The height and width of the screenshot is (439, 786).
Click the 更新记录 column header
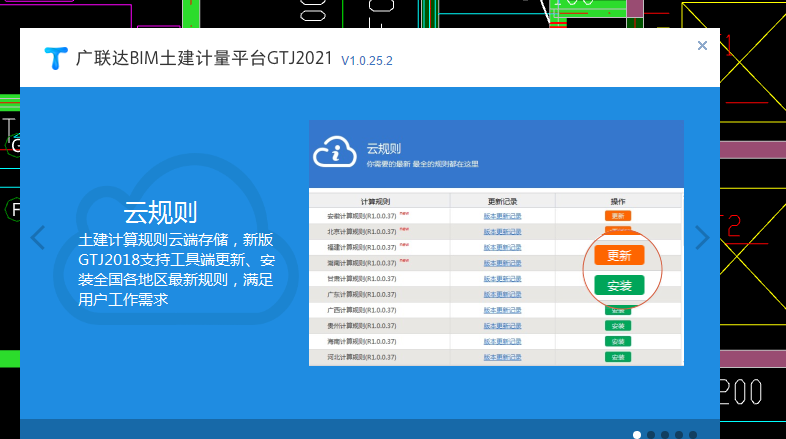pyautogui.click(x=502, y=201)
